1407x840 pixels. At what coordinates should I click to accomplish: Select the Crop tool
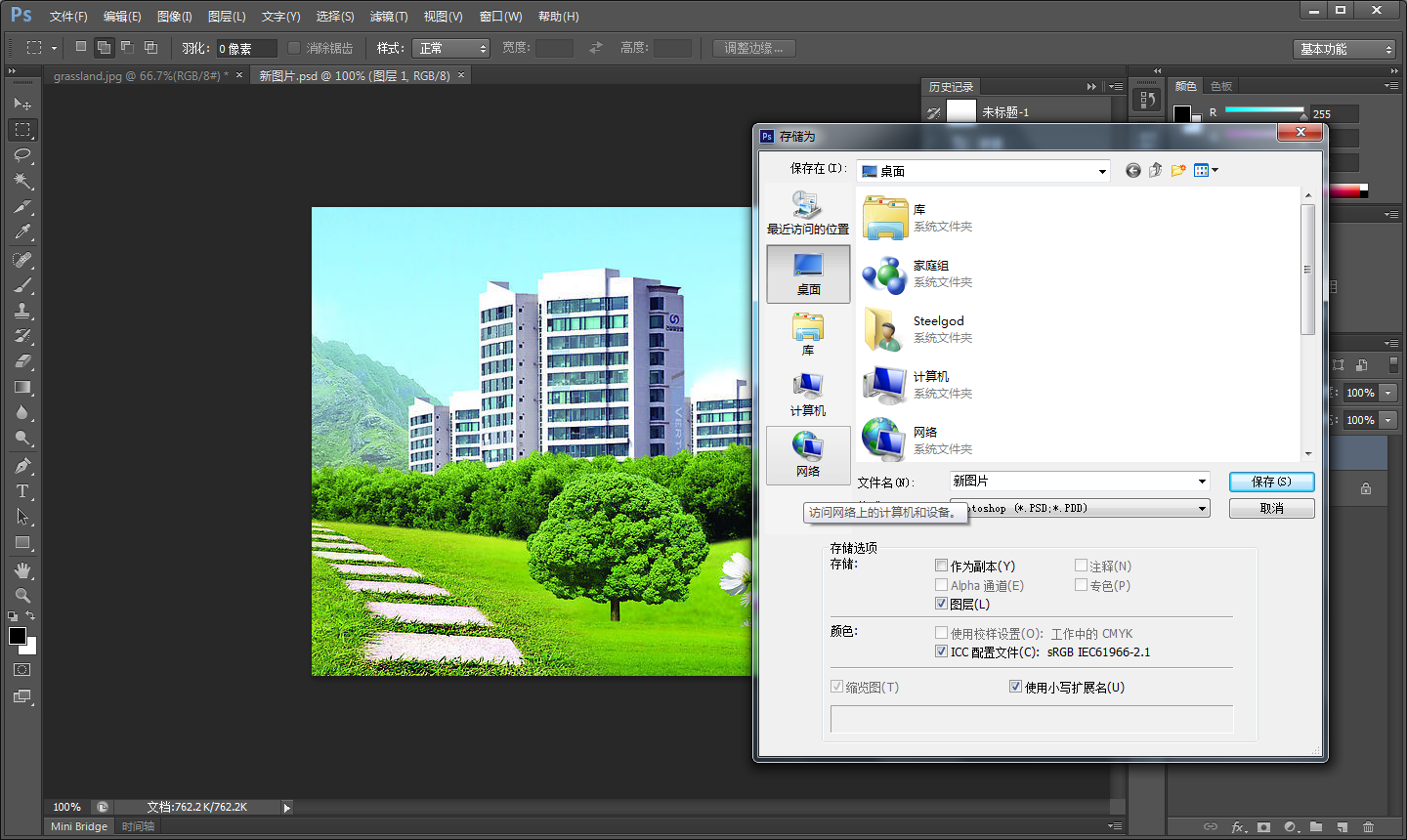(22, 206)
